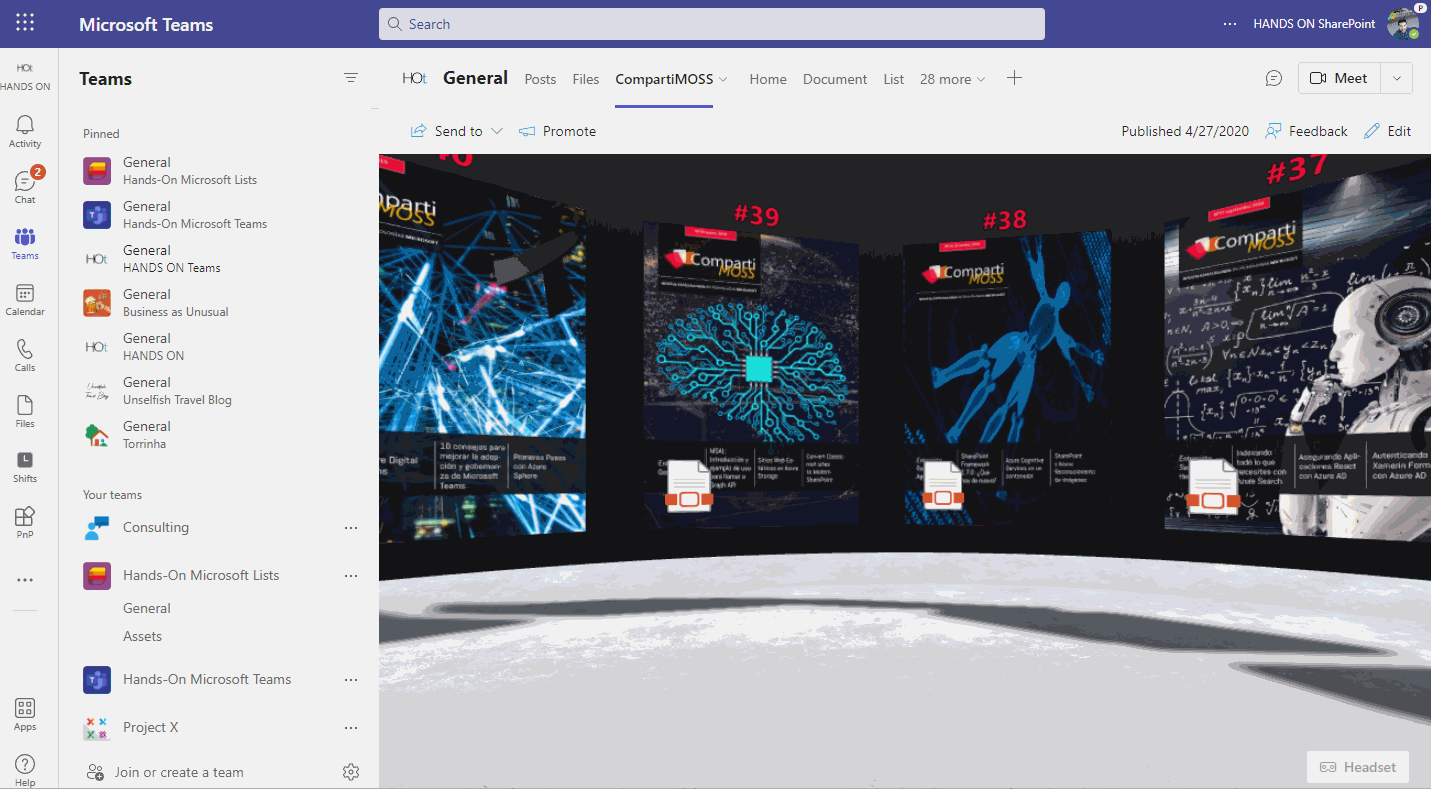This screenshot has height=789, width=1431.
Task: Switch to the Posts tab
Action: [x=540, y=79]
